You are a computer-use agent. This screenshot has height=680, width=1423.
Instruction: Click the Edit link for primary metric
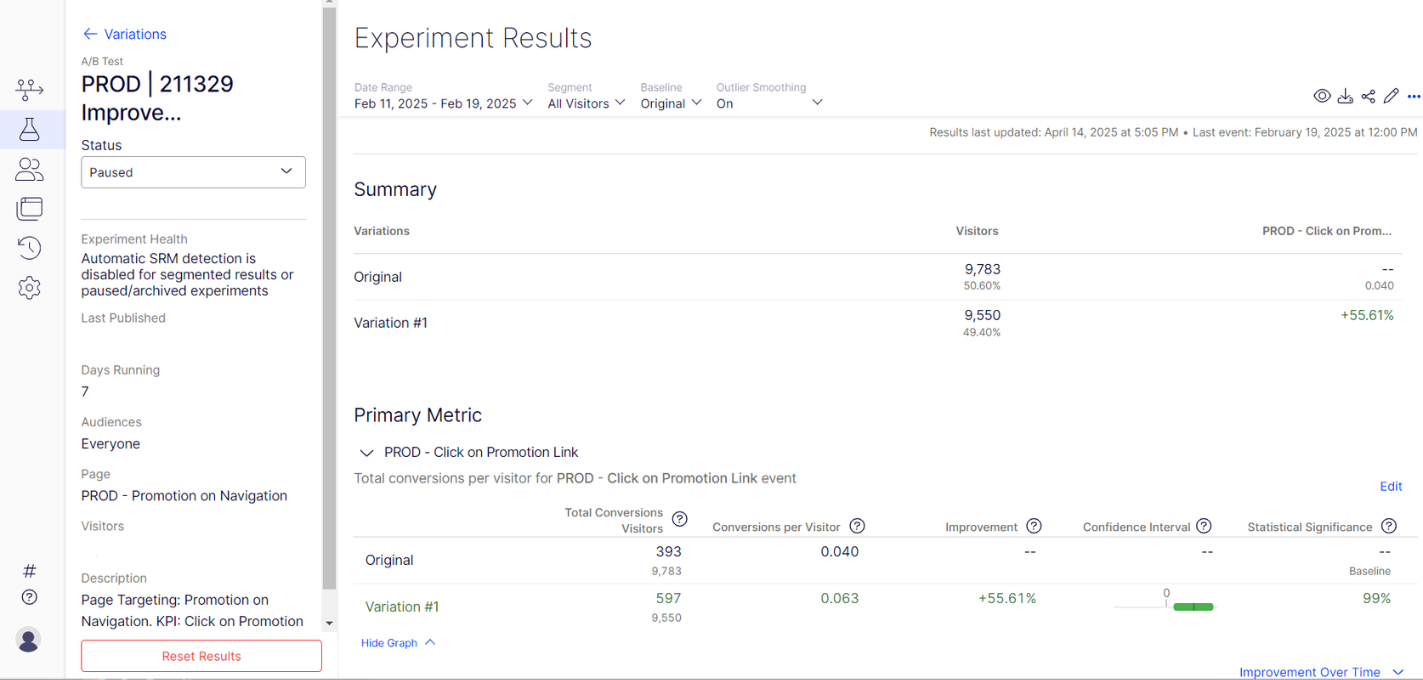[x=1391, y=486]
